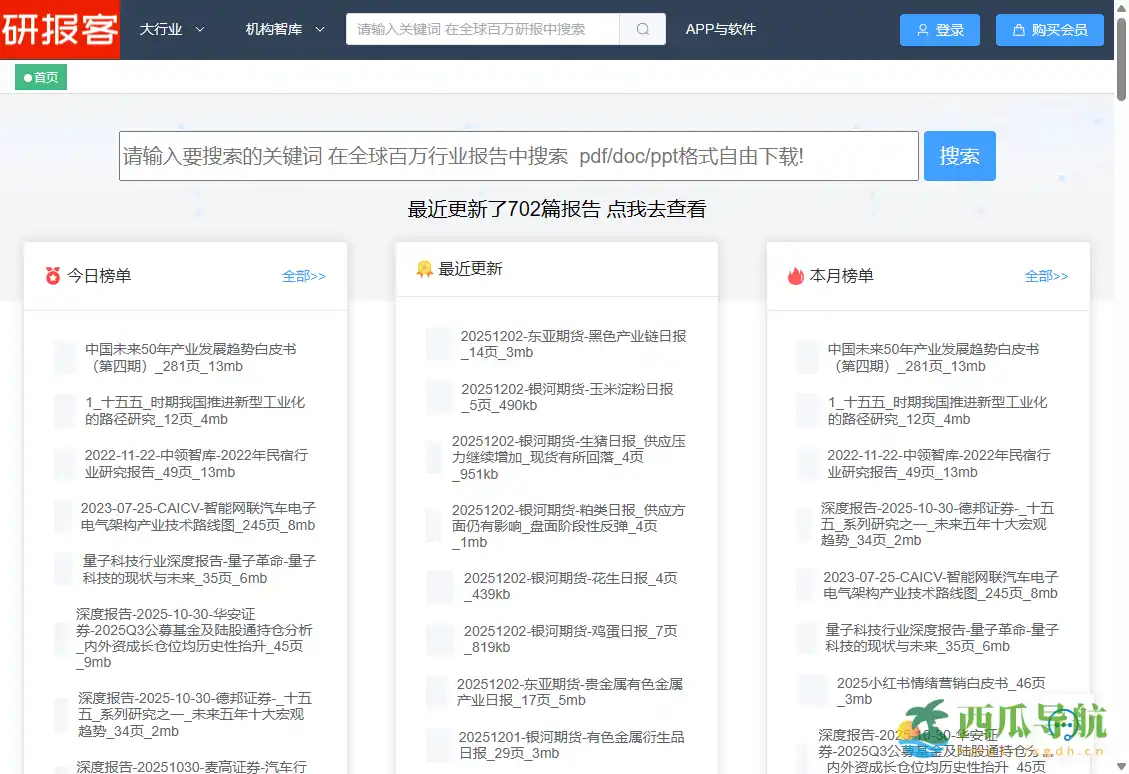Open the APP与软件 menu

coord(720,30)
